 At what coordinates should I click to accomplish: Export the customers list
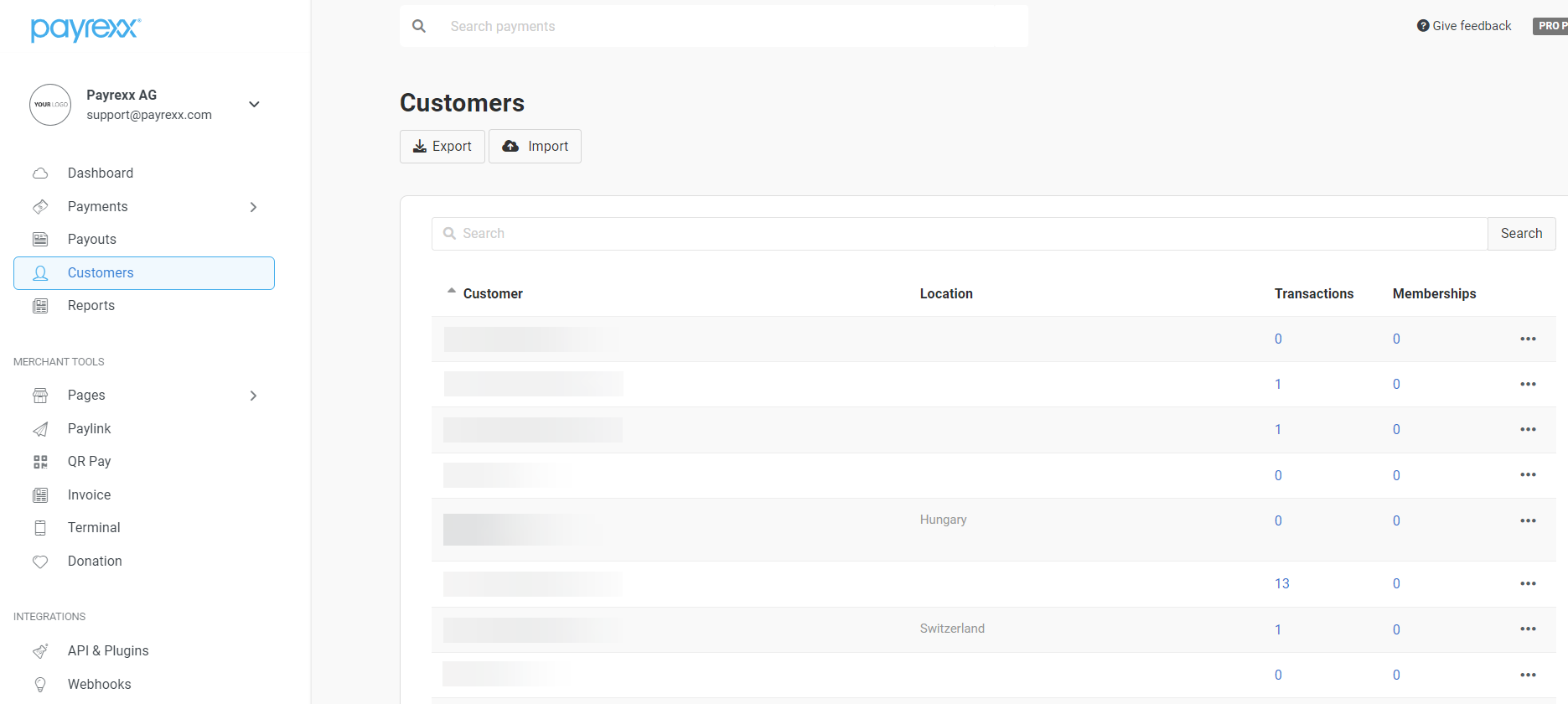coord(442,147)
